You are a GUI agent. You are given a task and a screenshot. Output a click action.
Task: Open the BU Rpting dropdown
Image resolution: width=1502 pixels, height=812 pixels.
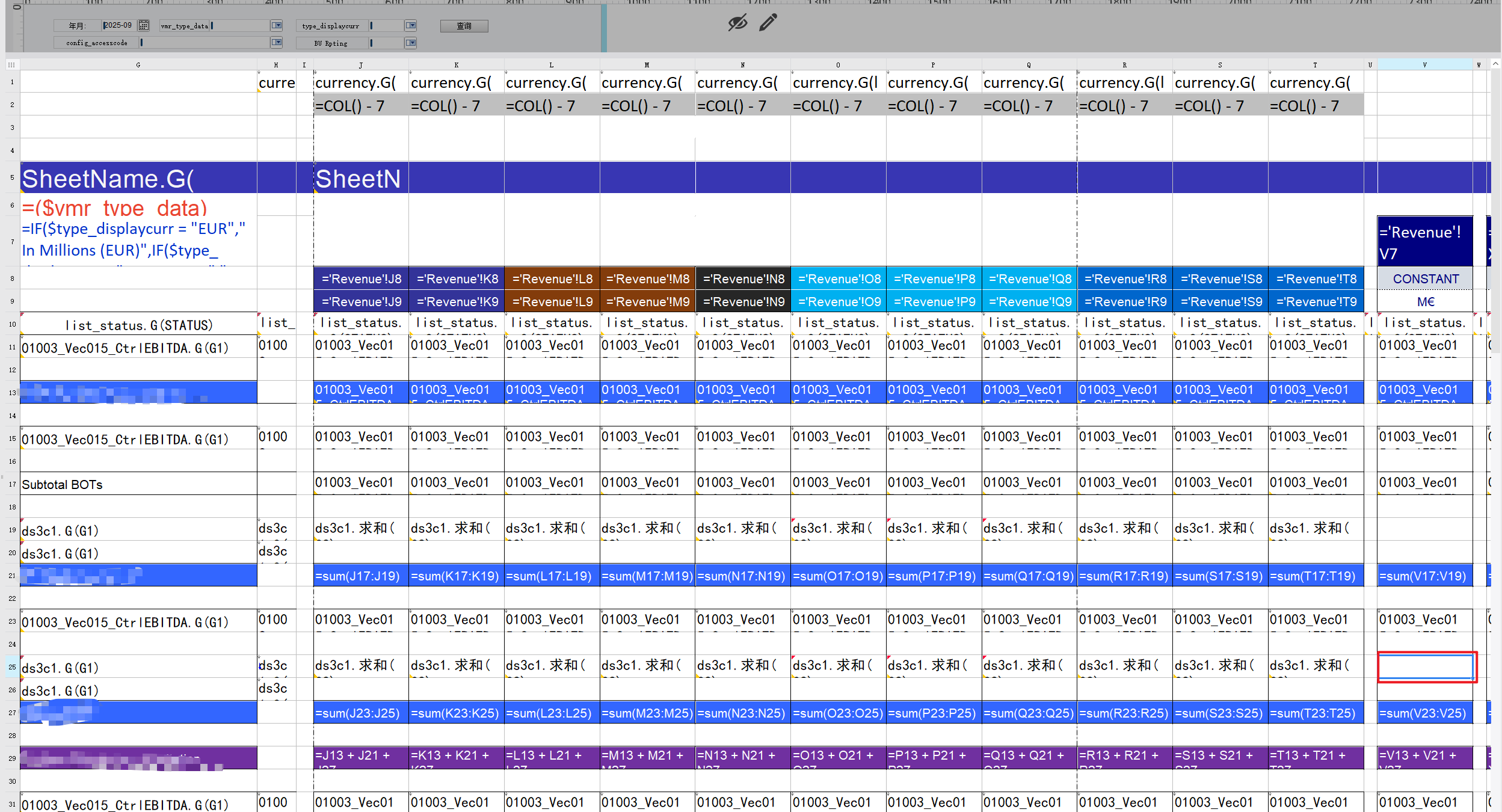[x=411, y=42]
